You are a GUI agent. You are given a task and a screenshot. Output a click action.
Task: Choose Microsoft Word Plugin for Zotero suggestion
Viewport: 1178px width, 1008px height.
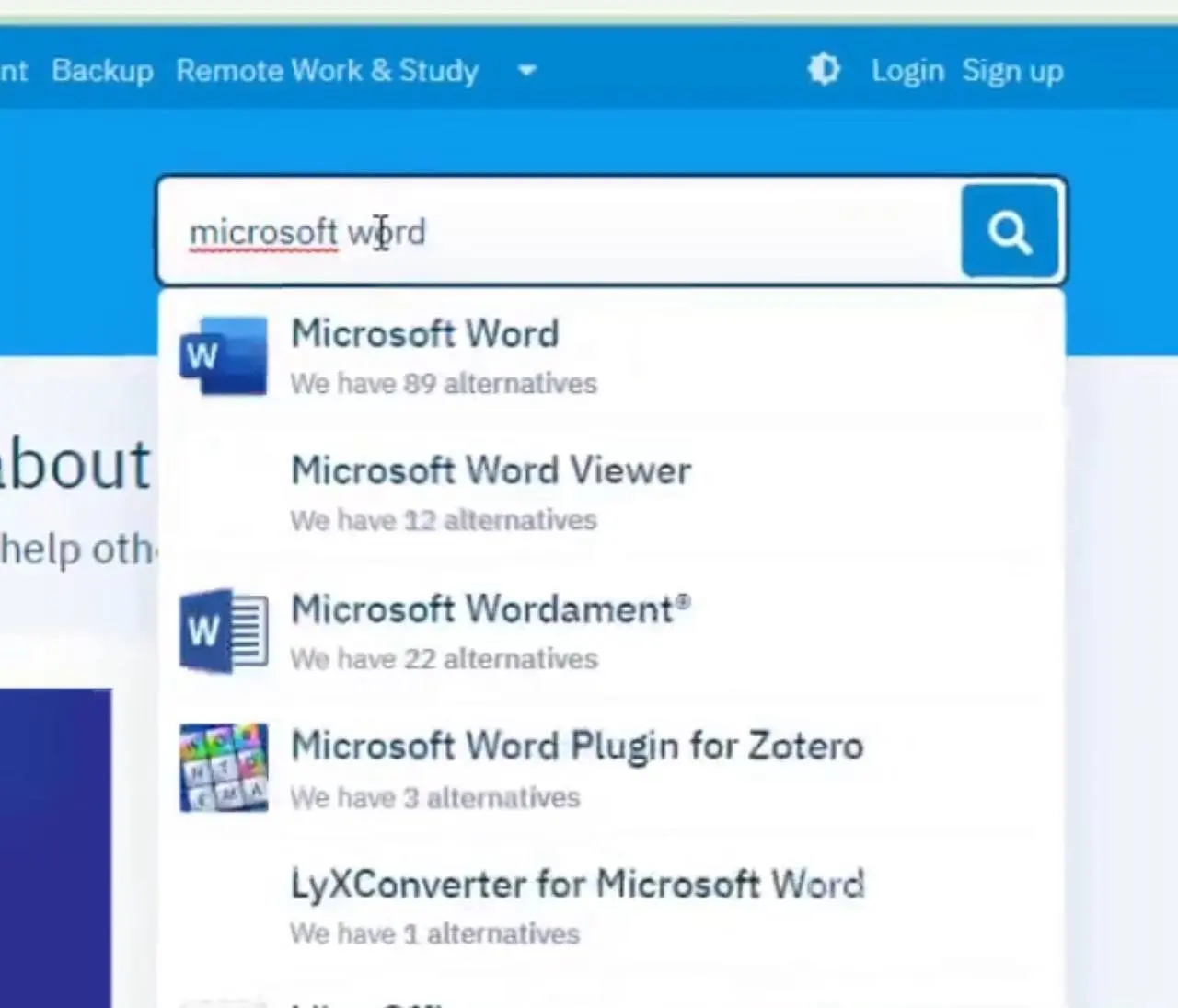click(x=612, y=770)
